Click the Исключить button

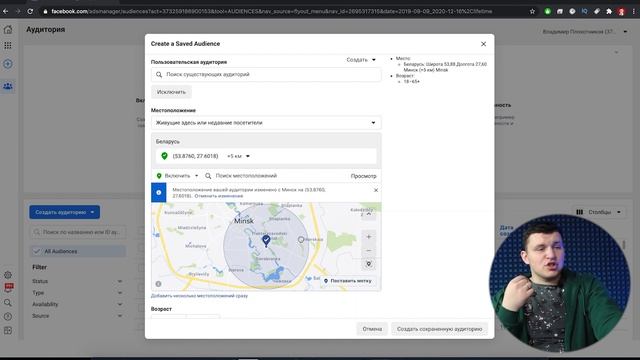171,92
